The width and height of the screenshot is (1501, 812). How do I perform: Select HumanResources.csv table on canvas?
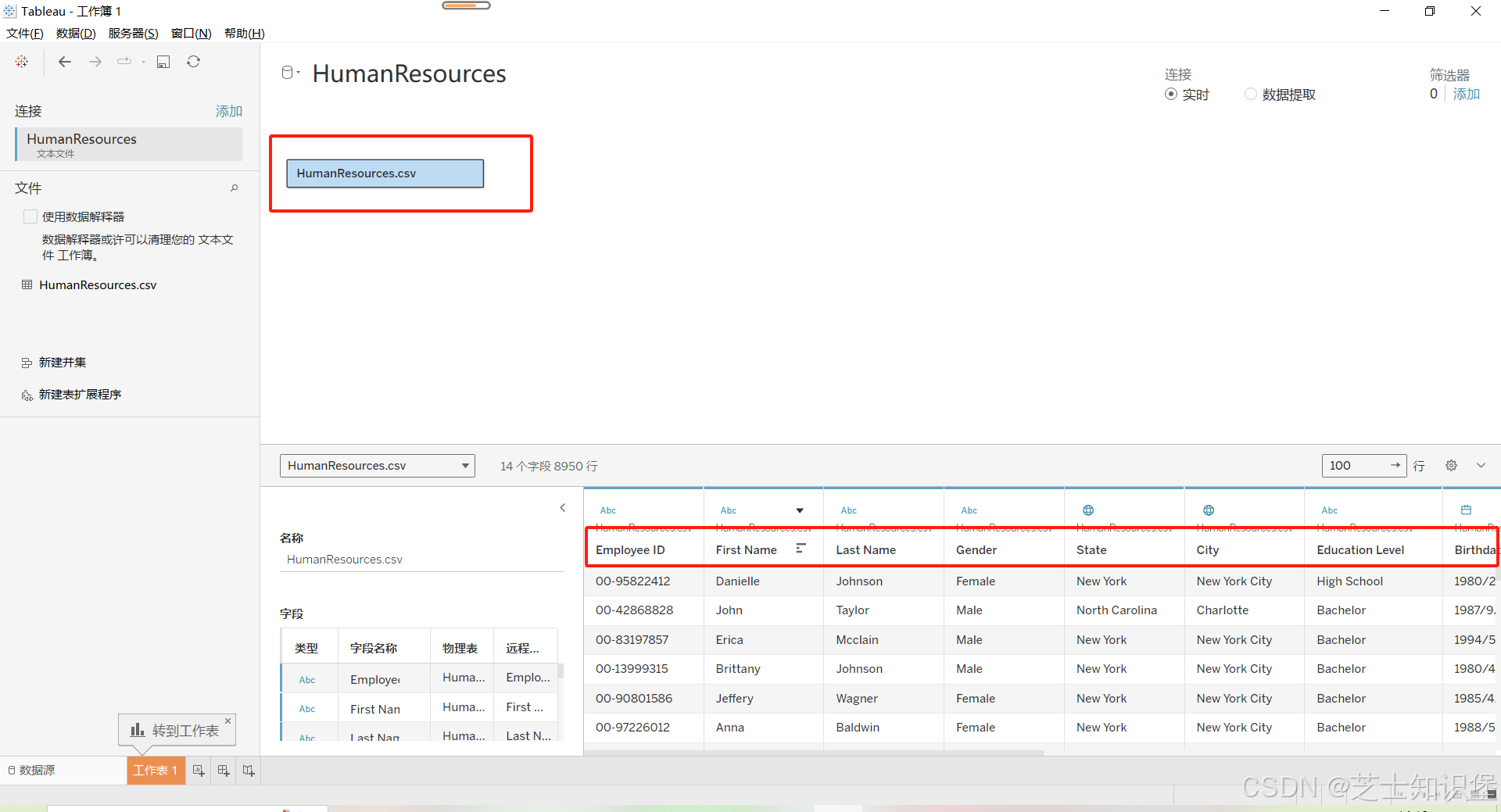click(385, 173)
